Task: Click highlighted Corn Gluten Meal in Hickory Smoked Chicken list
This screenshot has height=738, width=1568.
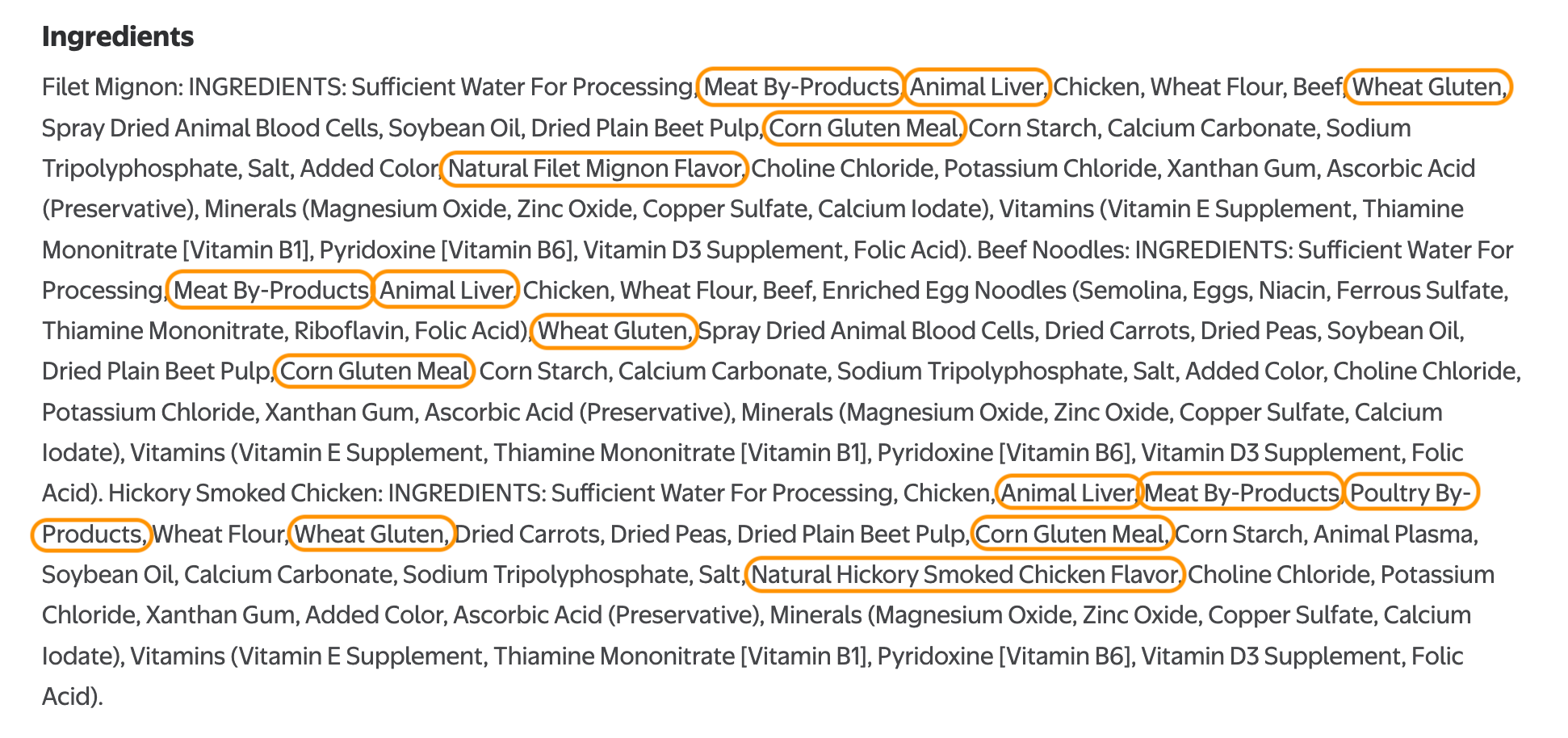Action: 1071,534
